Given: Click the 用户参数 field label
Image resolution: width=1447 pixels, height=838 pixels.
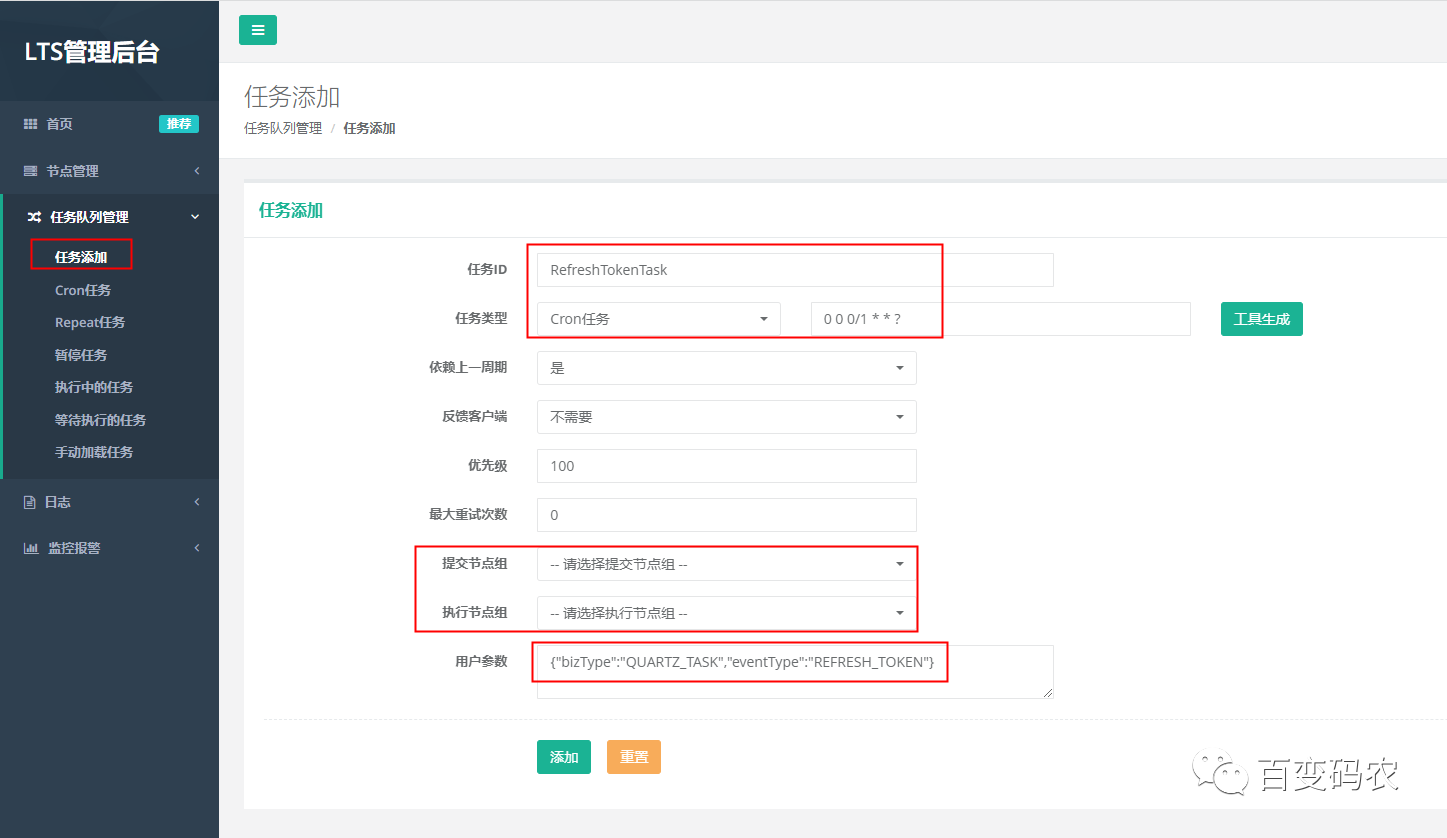Looking at the screenshot, I should (481, 661).
